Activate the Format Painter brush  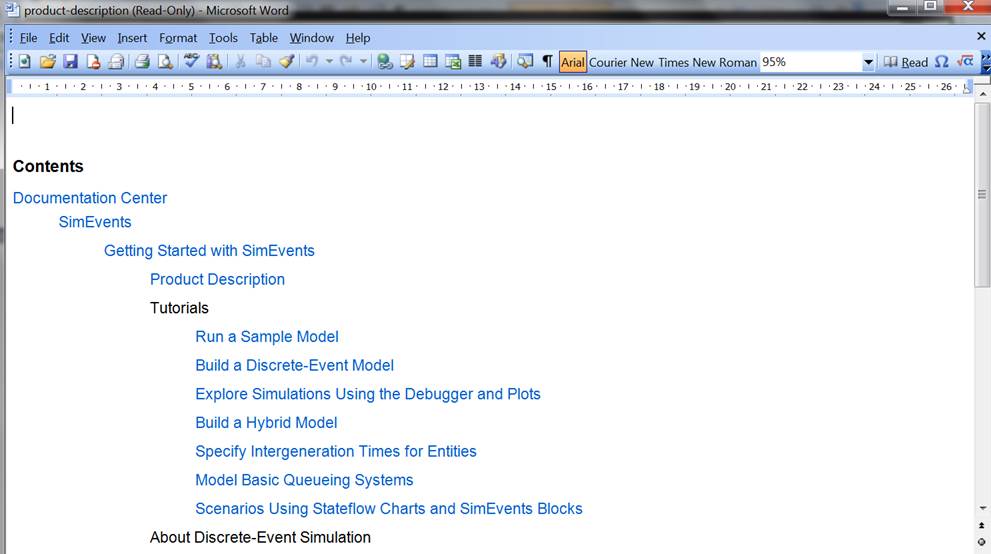coord(286,61)
